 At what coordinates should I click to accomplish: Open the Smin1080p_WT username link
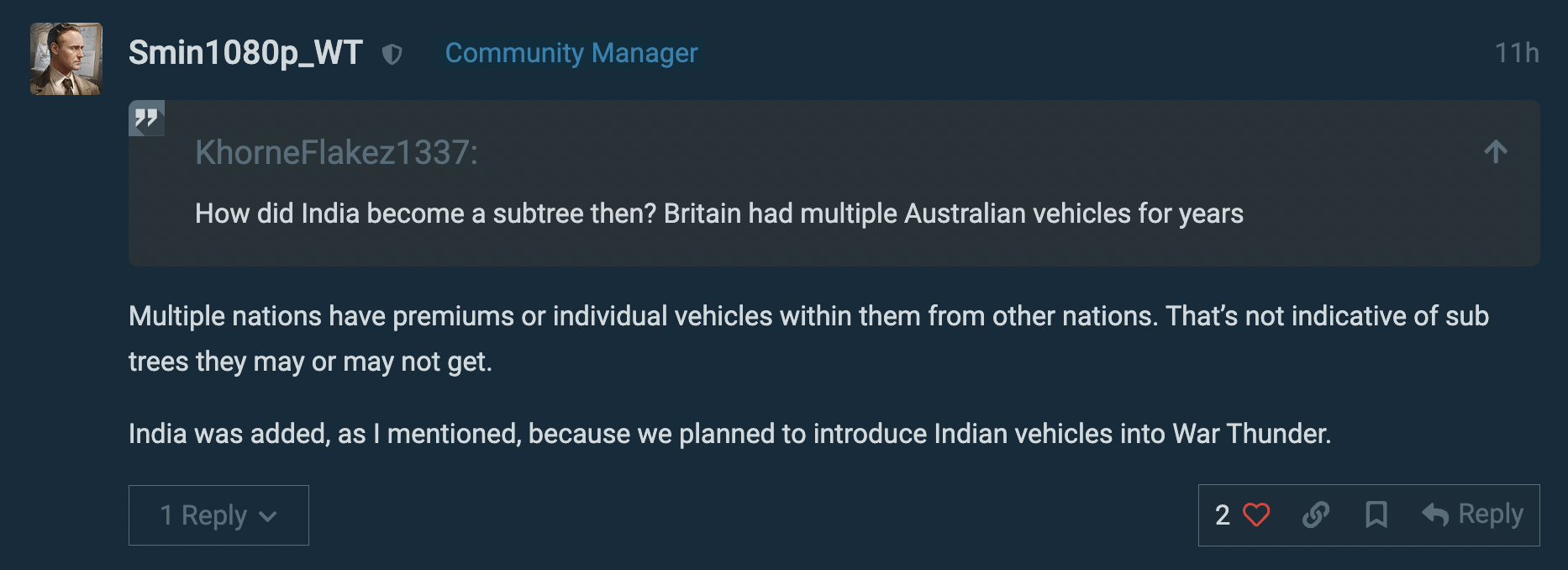point(245,53)
